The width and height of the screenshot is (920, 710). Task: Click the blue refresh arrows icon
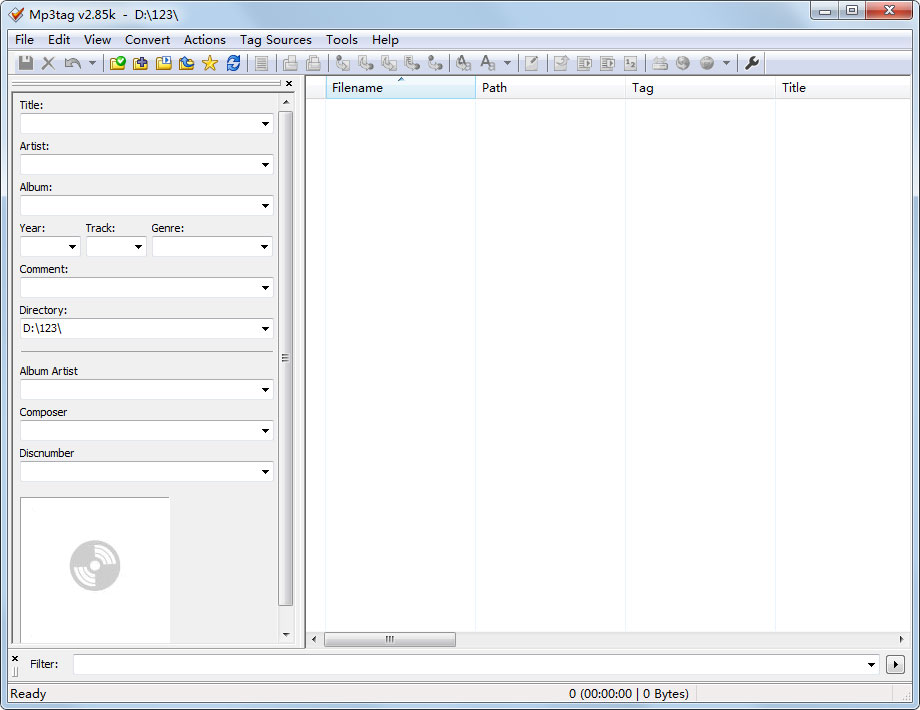(233, 63)
